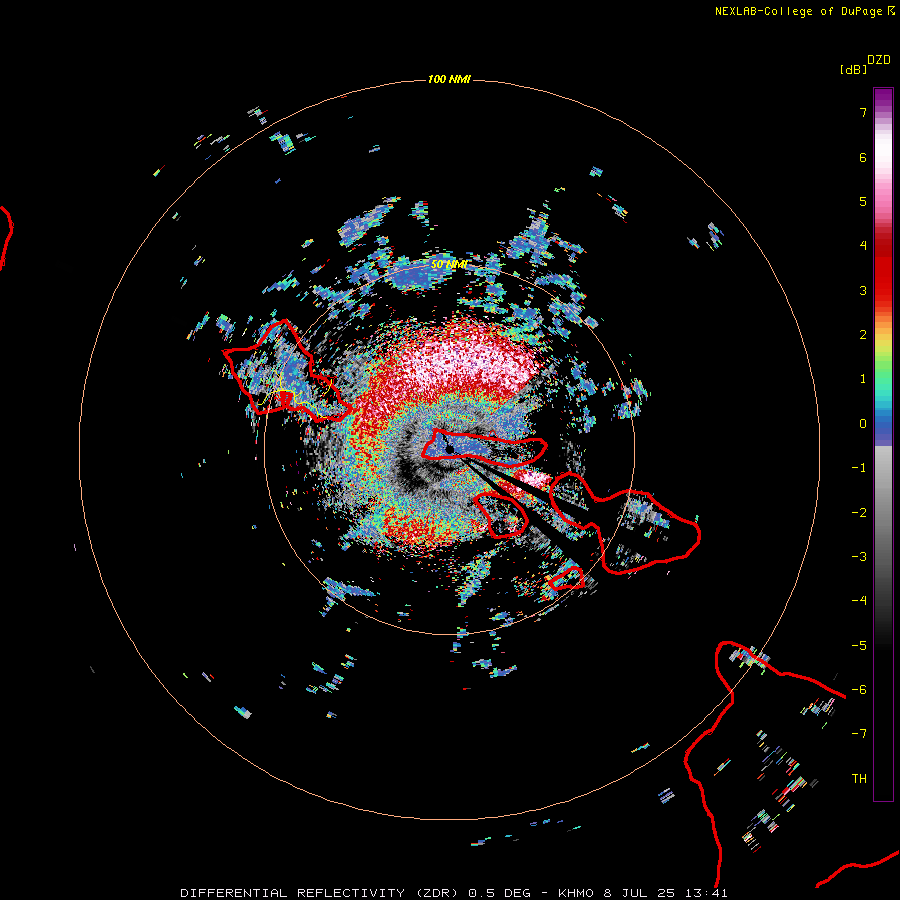Click the -3 value on color scale
Screen dimensions: 900x900
(859, 557)
